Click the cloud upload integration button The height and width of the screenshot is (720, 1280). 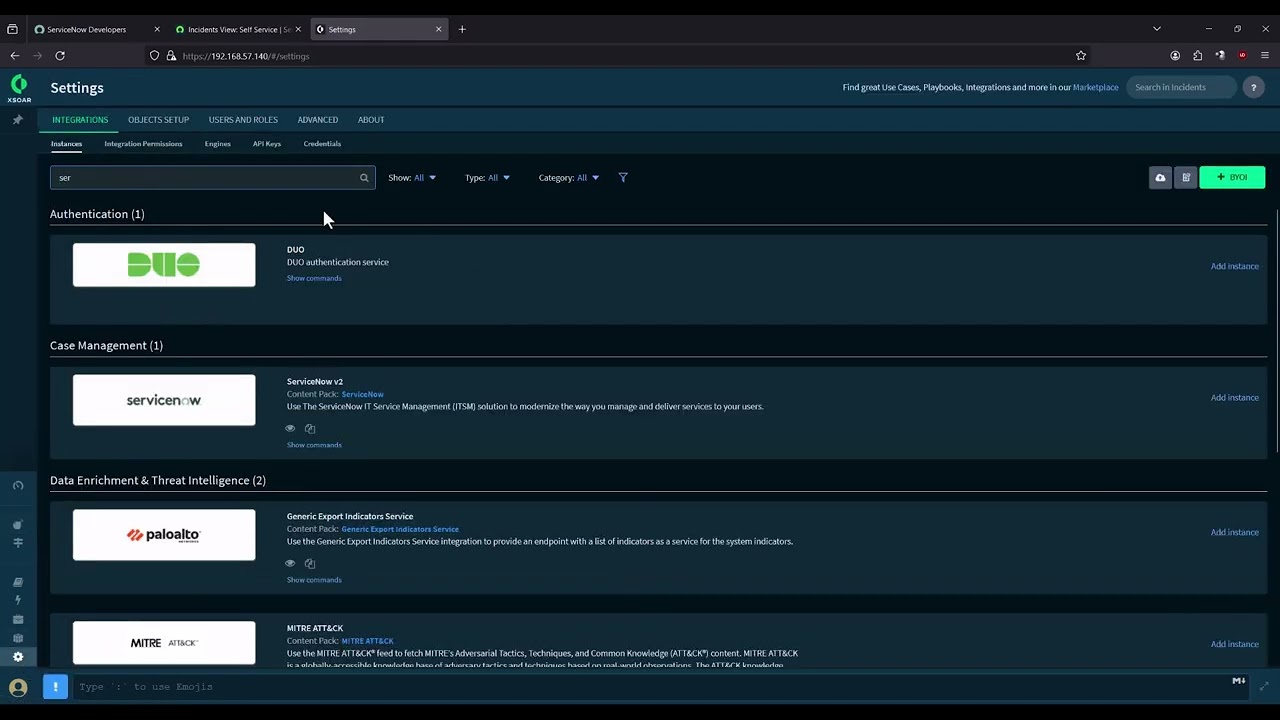[1160, 178]
